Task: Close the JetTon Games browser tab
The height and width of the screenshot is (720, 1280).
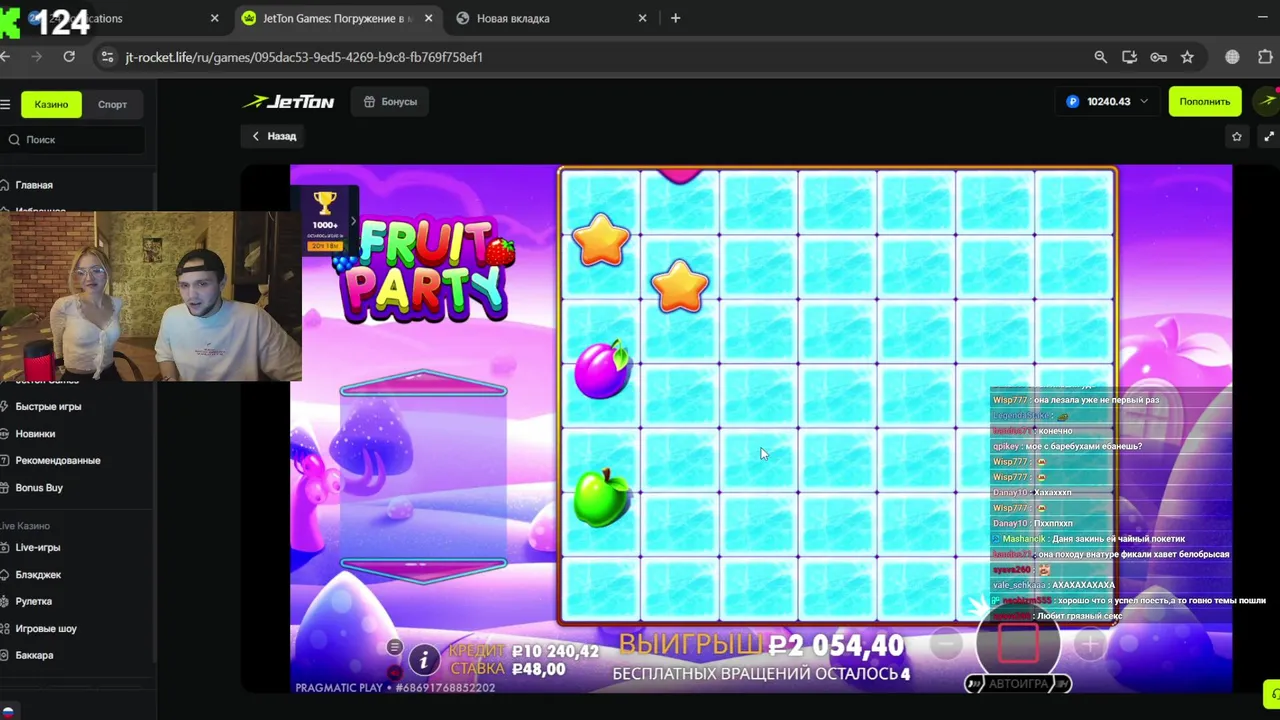Action: click(429, 18)
